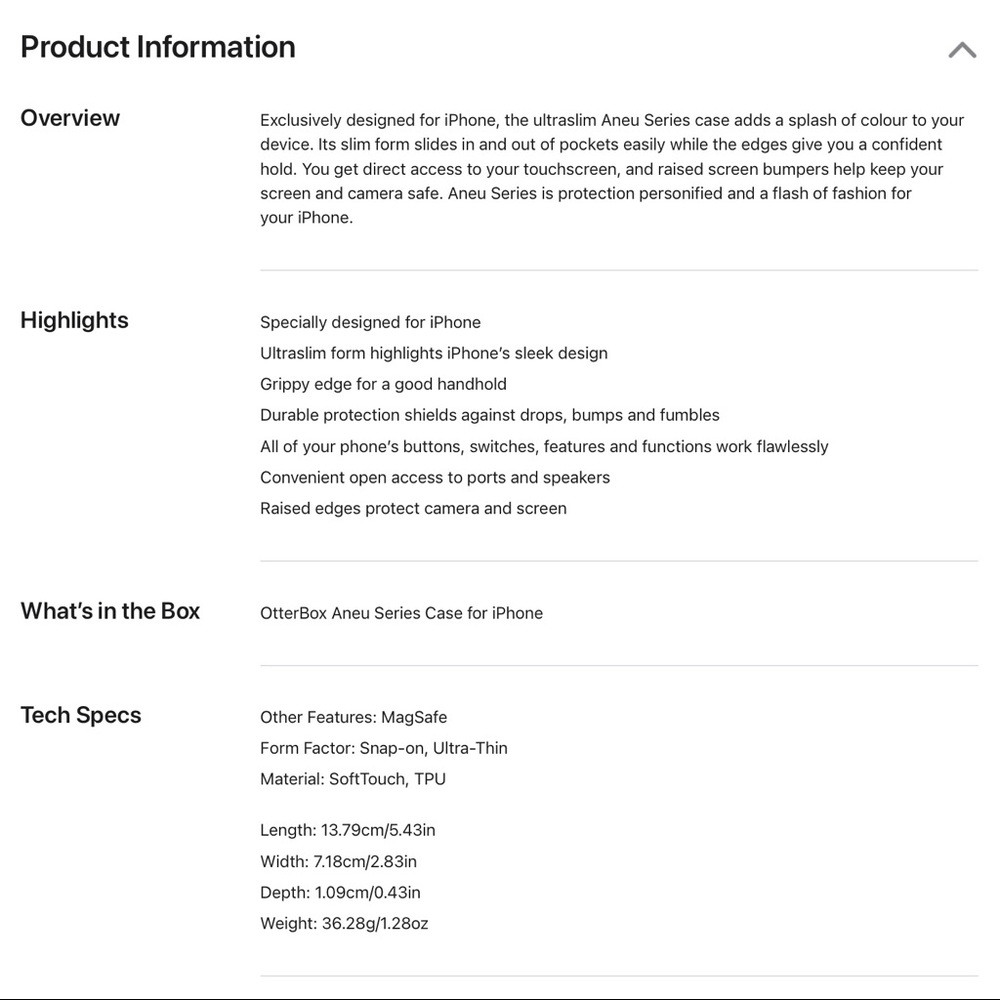This screenshot has height=1000, width=1000.
Task: Click the Highlights section heading
Action: 75,320
